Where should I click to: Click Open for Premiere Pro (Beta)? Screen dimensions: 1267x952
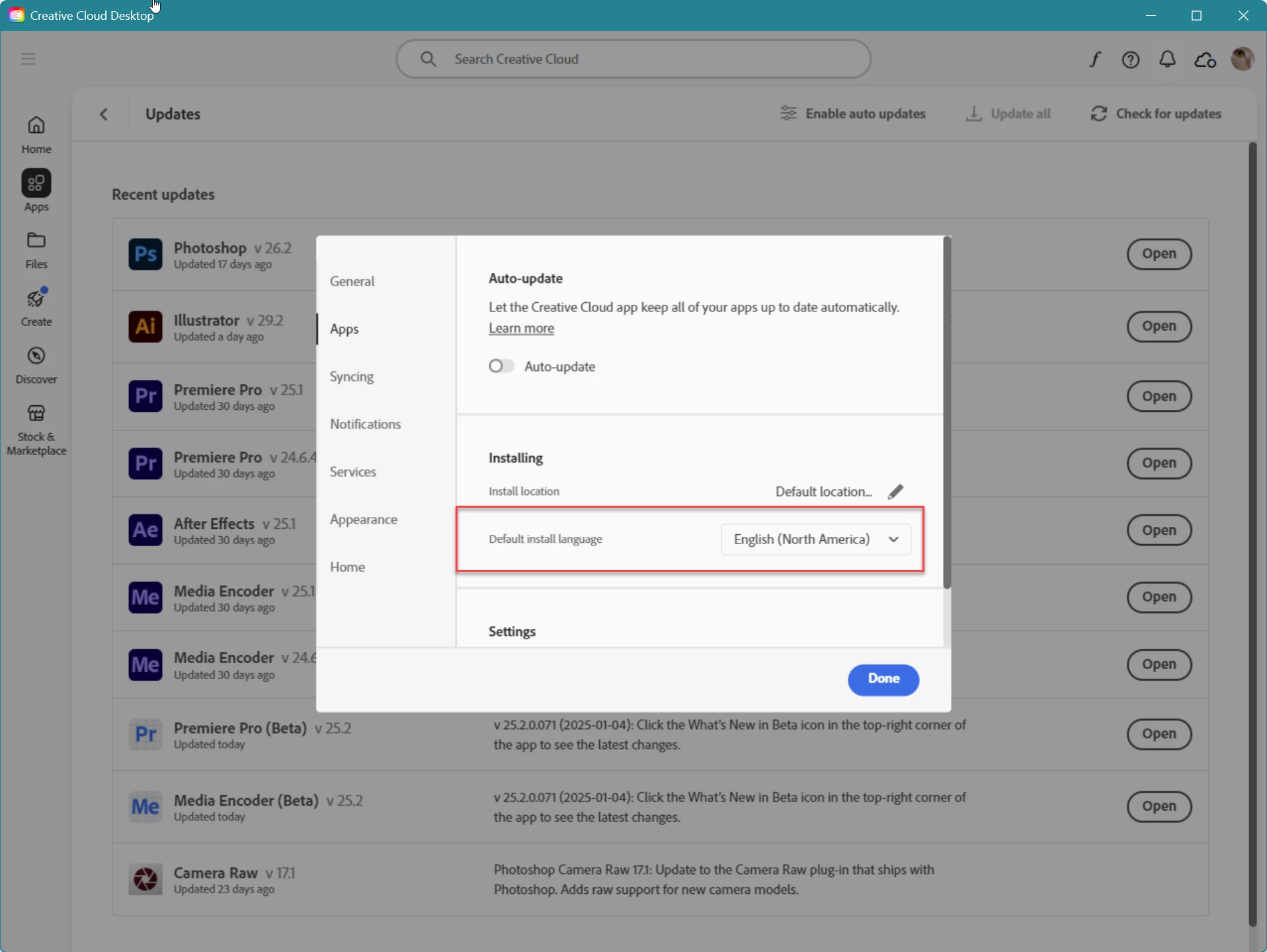pyautogui.click(x=1159, y=734)
